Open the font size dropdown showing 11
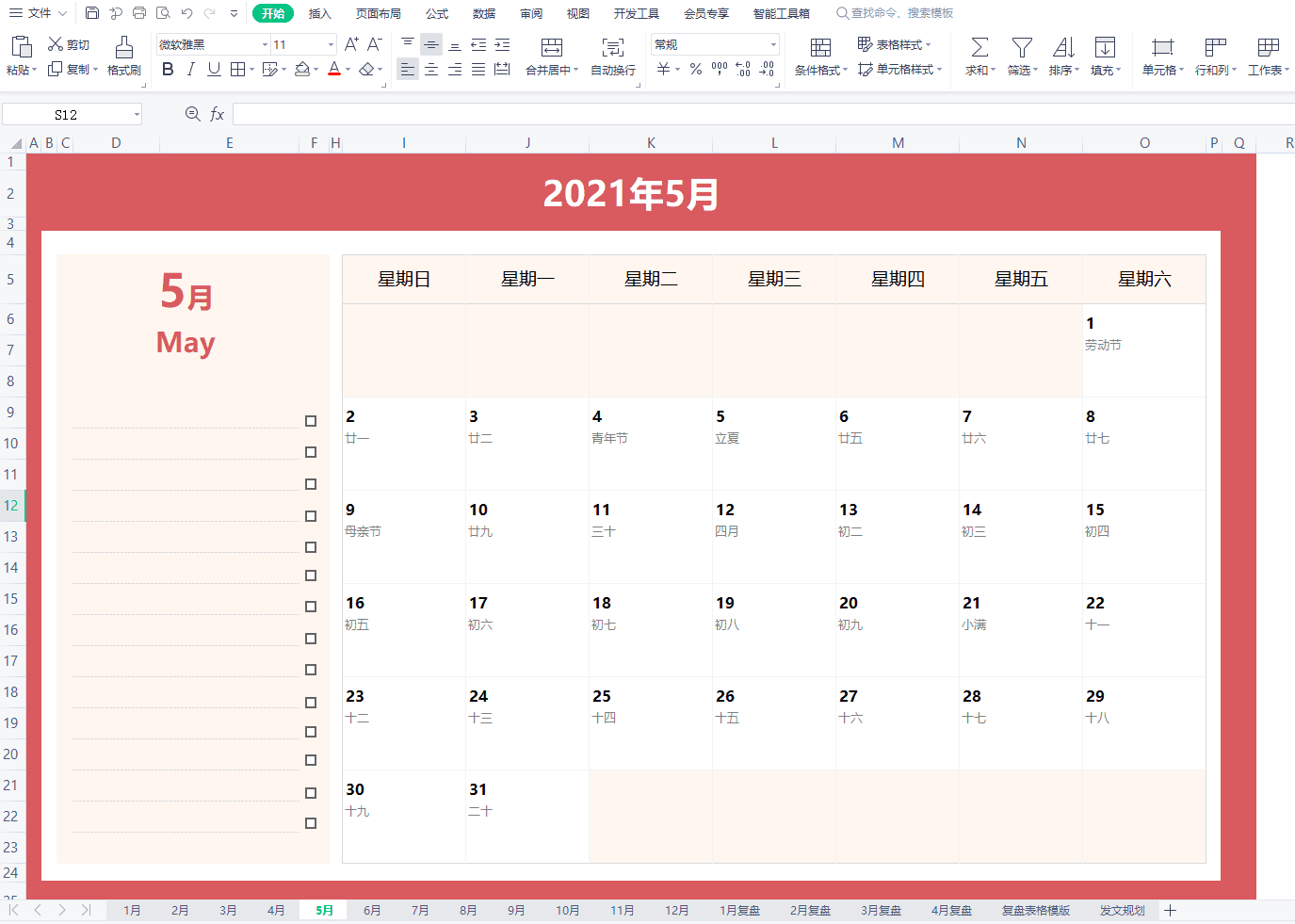 [x=331, y=44]
